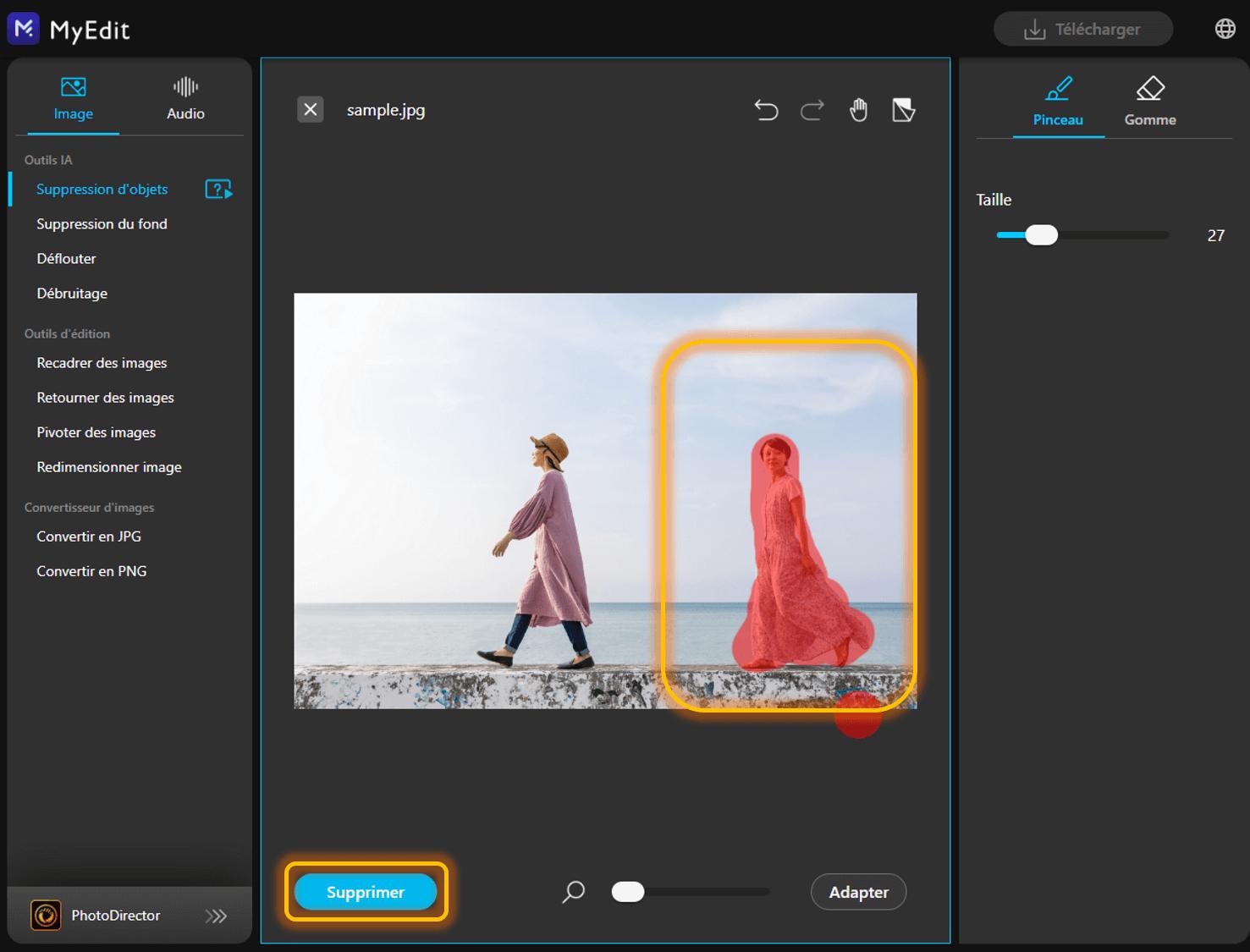Undo the last mask edit

click(766, 110)
